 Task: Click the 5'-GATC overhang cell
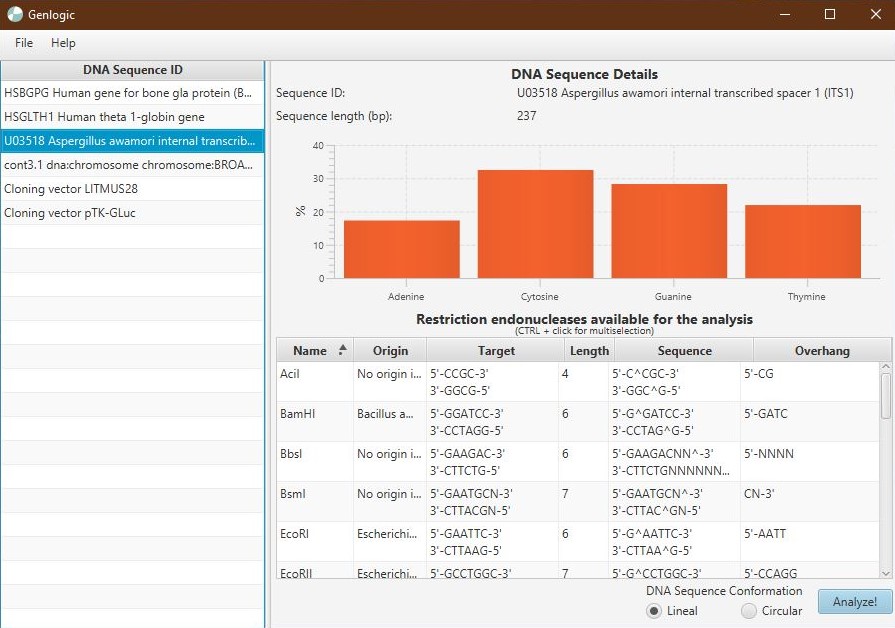pos(809,422)
